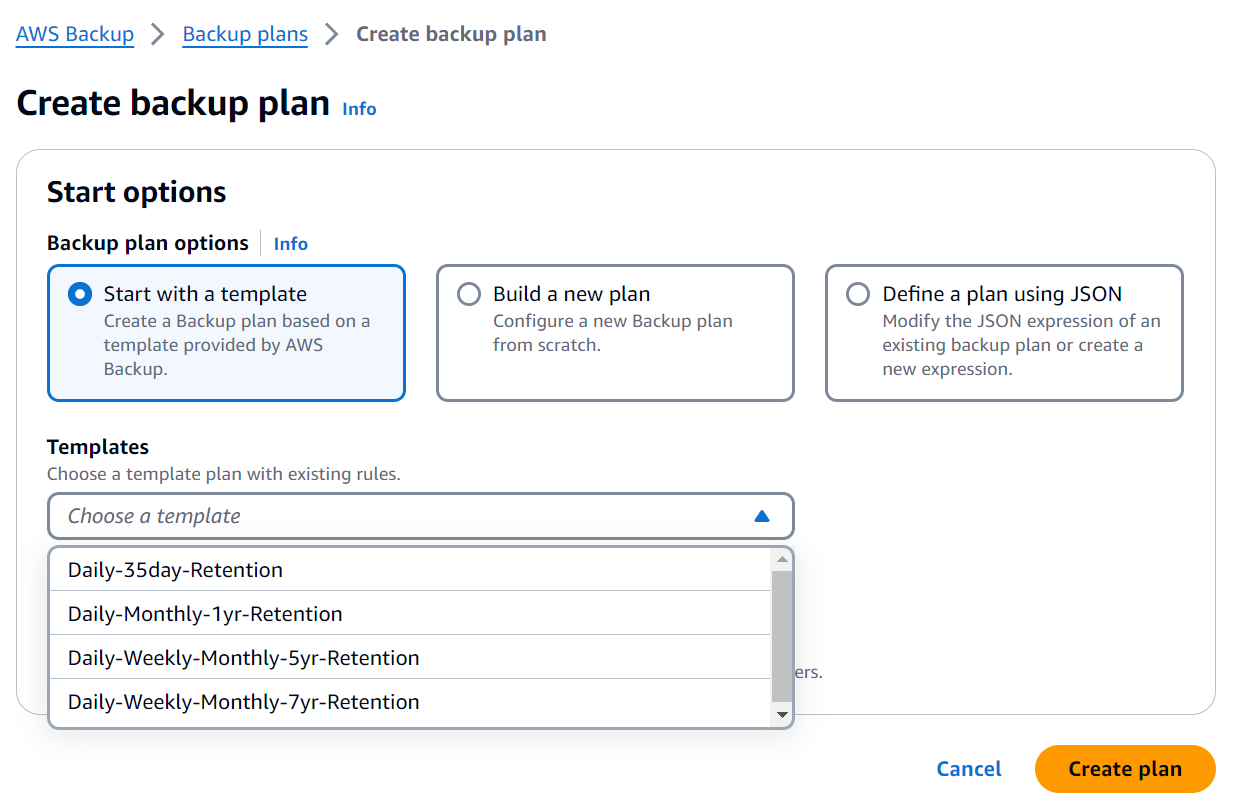
Task: Click the "Build a new plan" card
Action: [614, 332]
